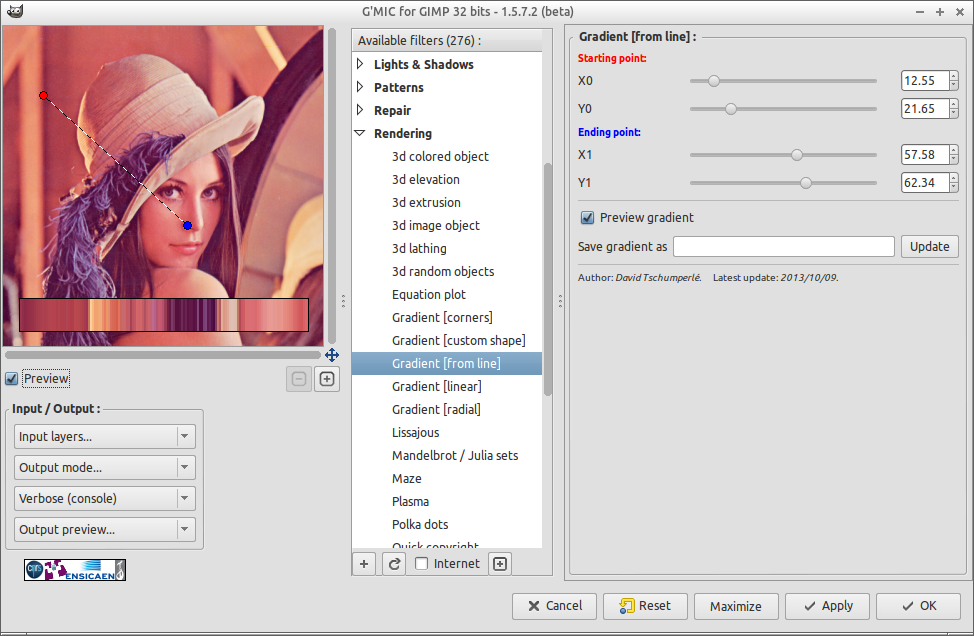Open the Output preview dropdown

click(x=105, y=530)
